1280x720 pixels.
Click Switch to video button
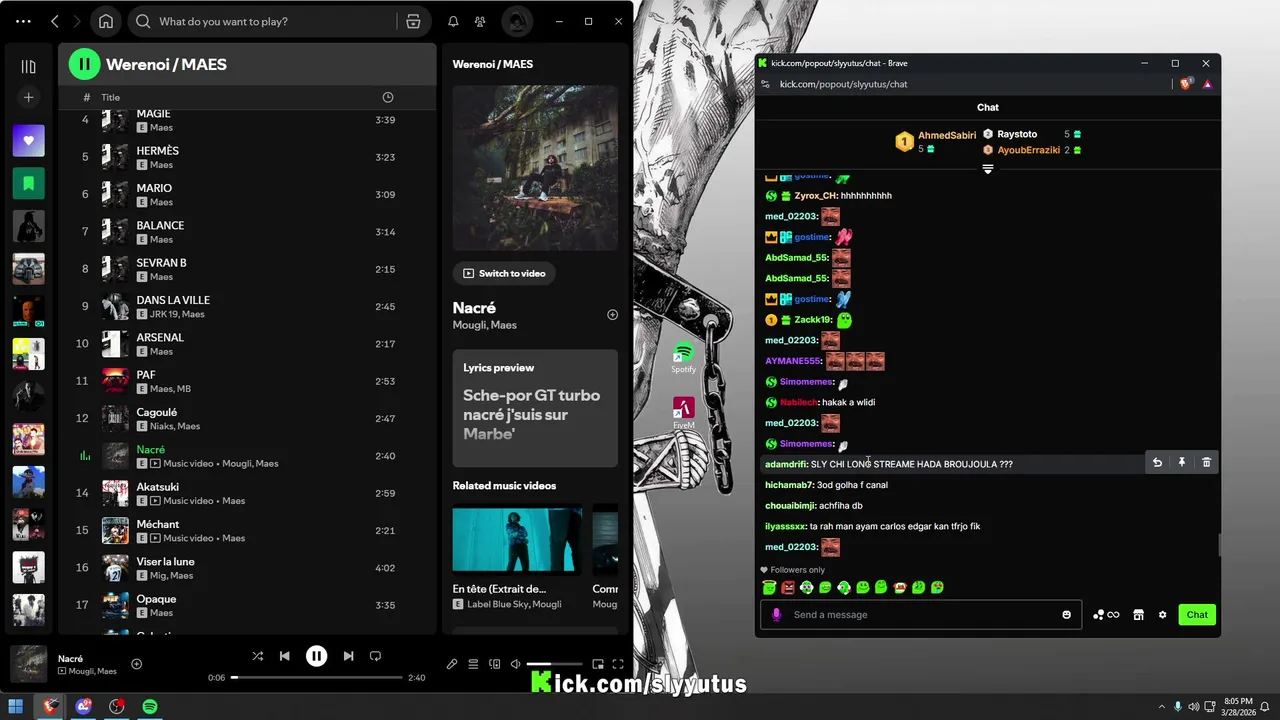pos(505,273)
